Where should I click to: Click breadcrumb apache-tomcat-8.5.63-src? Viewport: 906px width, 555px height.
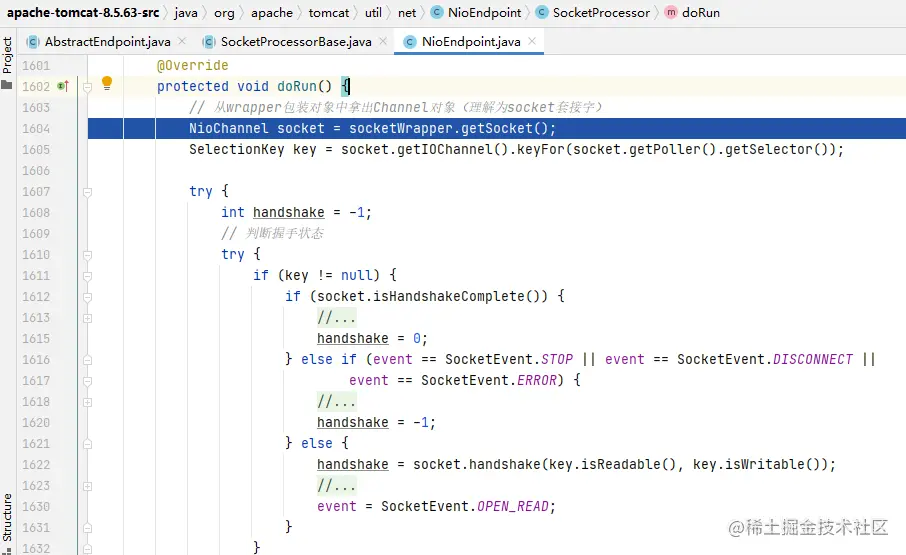tap(83, 12)
